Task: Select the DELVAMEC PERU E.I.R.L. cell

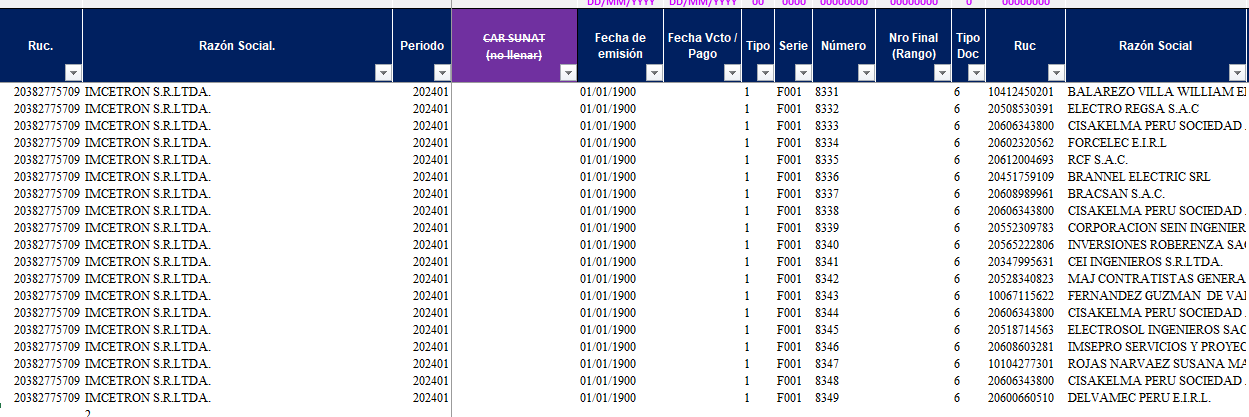Action: (1157, 398)
